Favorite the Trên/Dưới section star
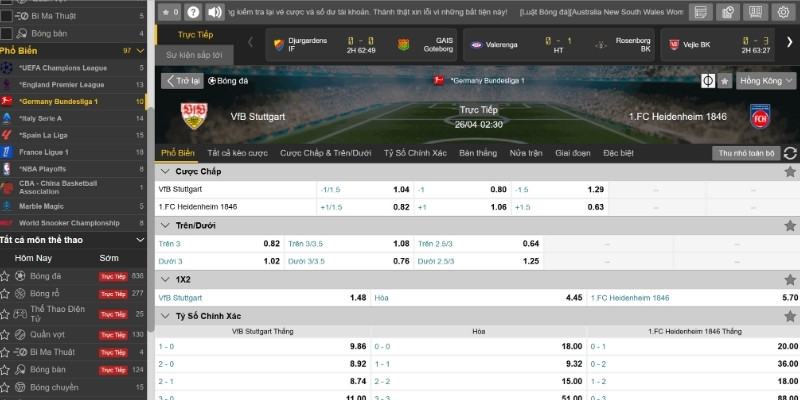 [790, 226]
